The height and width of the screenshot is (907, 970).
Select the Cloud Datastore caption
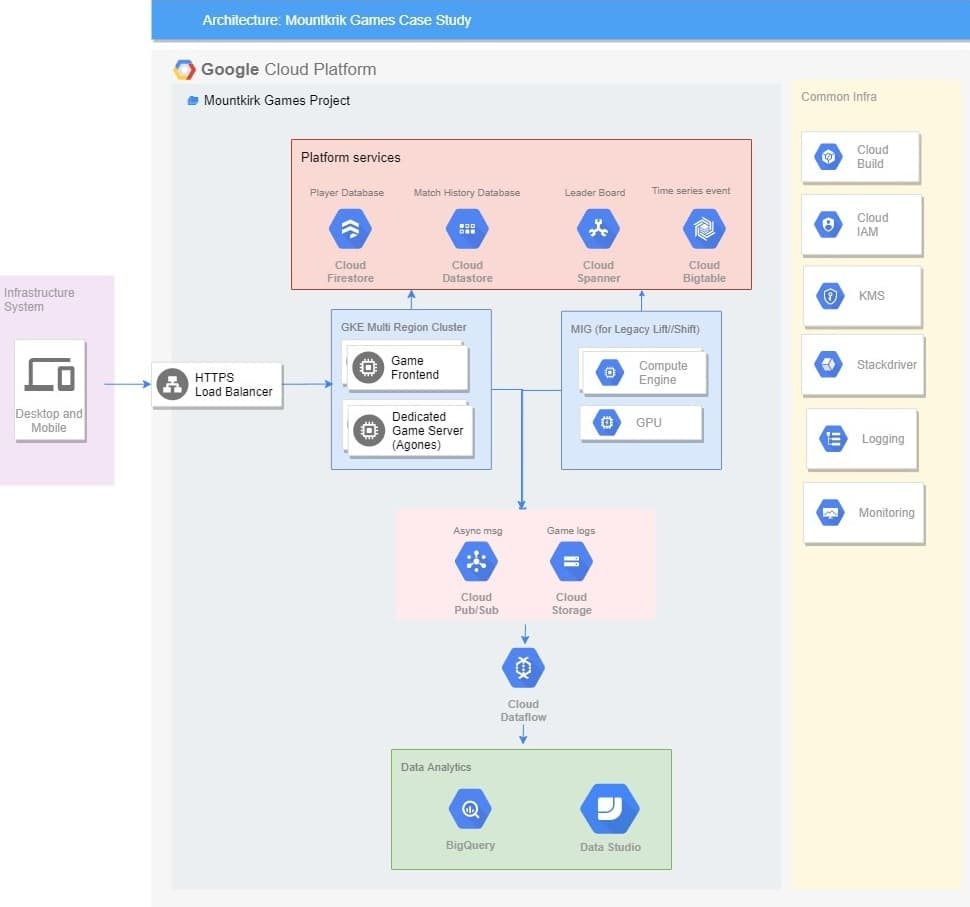[467, 272]
